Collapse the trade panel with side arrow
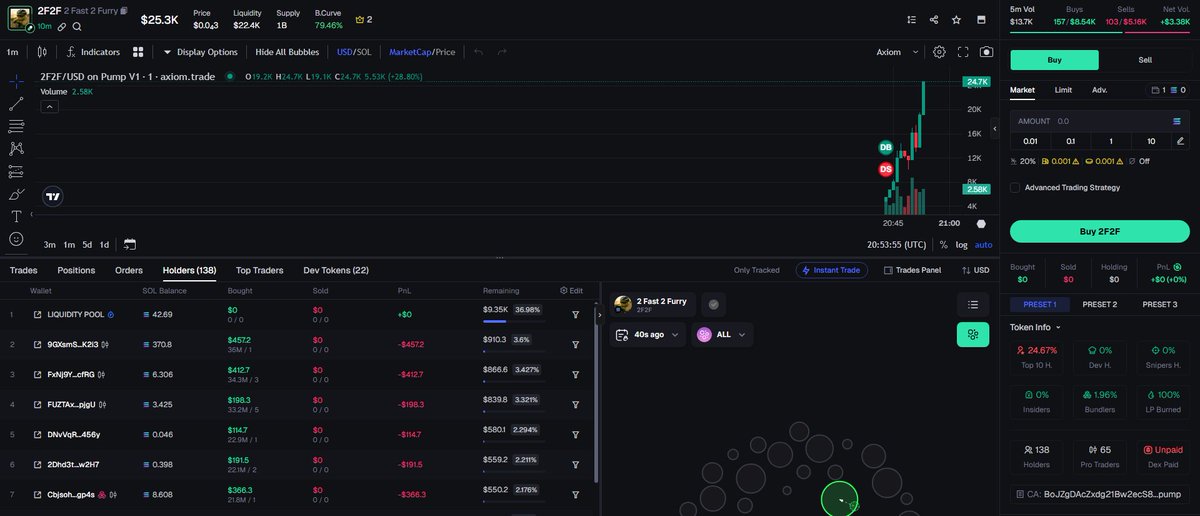 click(x=994, y=129)
